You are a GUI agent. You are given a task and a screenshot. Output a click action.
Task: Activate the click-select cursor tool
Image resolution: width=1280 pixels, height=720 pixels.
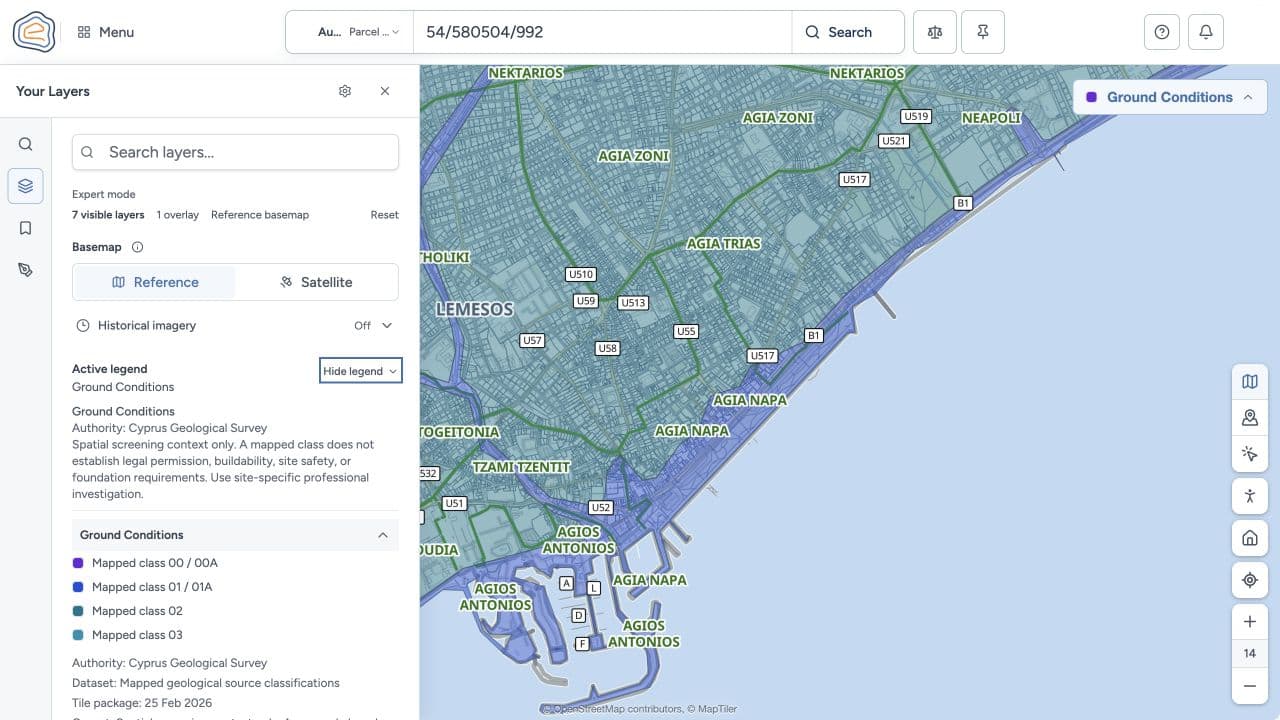pos(1250,453)
